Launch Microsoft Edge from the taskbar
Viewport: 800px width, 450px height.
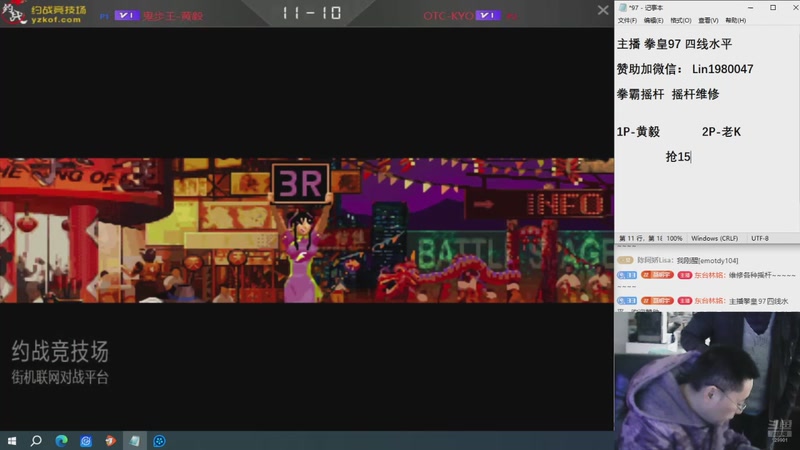click(61, 441)
